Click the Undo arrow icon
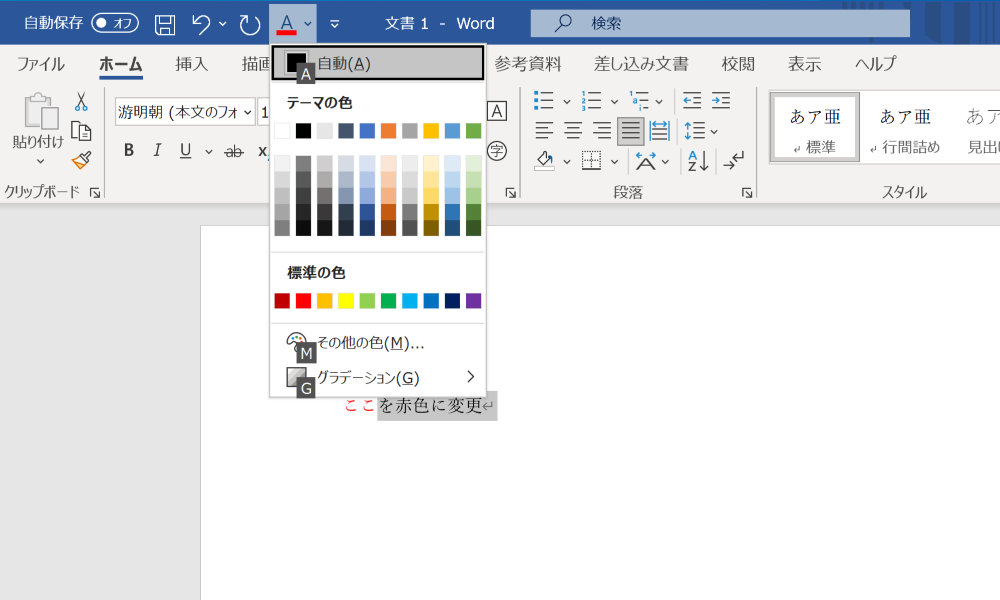The image size is (1000, 600). [201, 24]
